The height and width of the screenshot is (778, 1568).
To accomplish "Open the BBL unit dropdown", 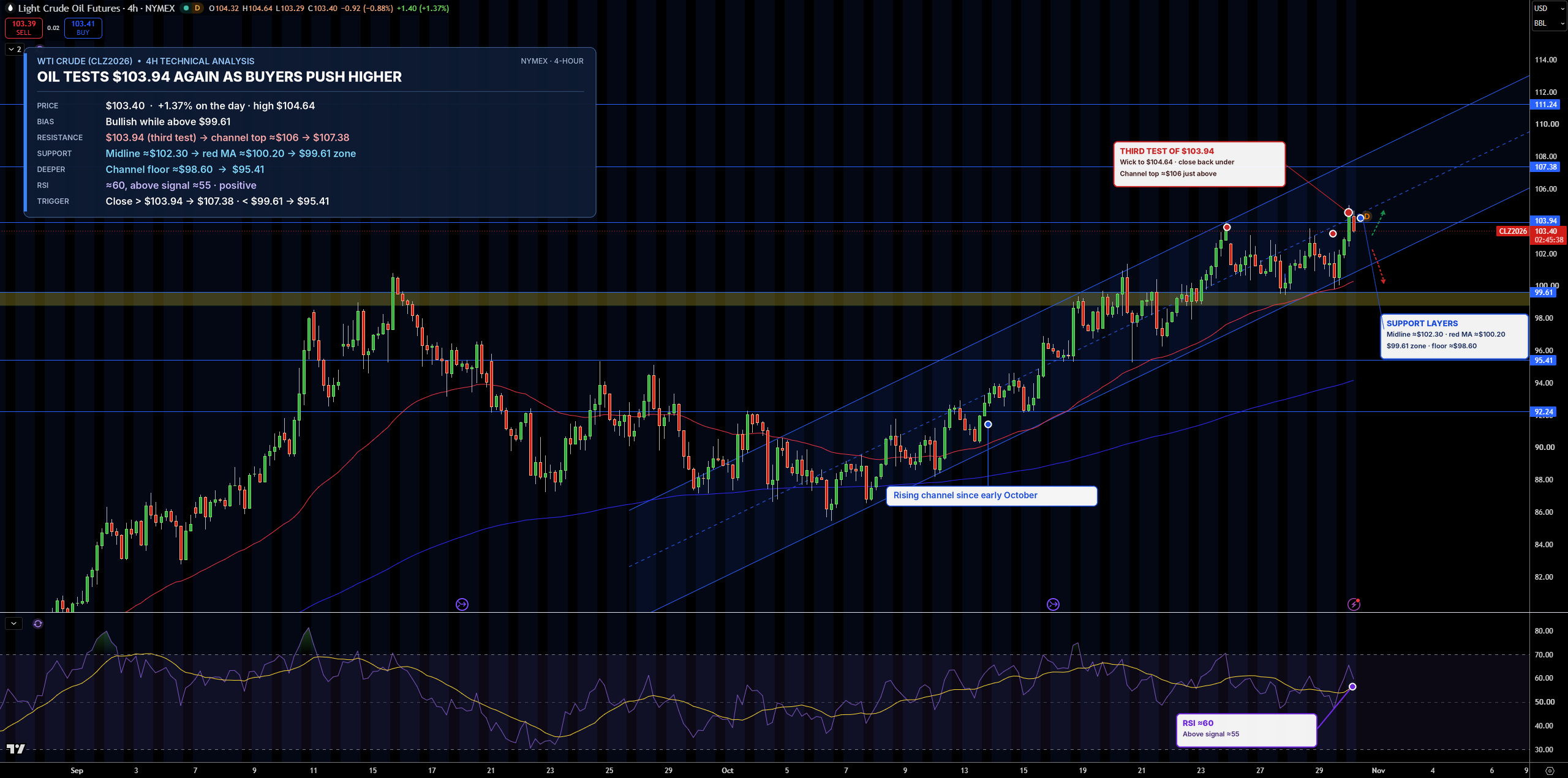I will coord(1549,23).
